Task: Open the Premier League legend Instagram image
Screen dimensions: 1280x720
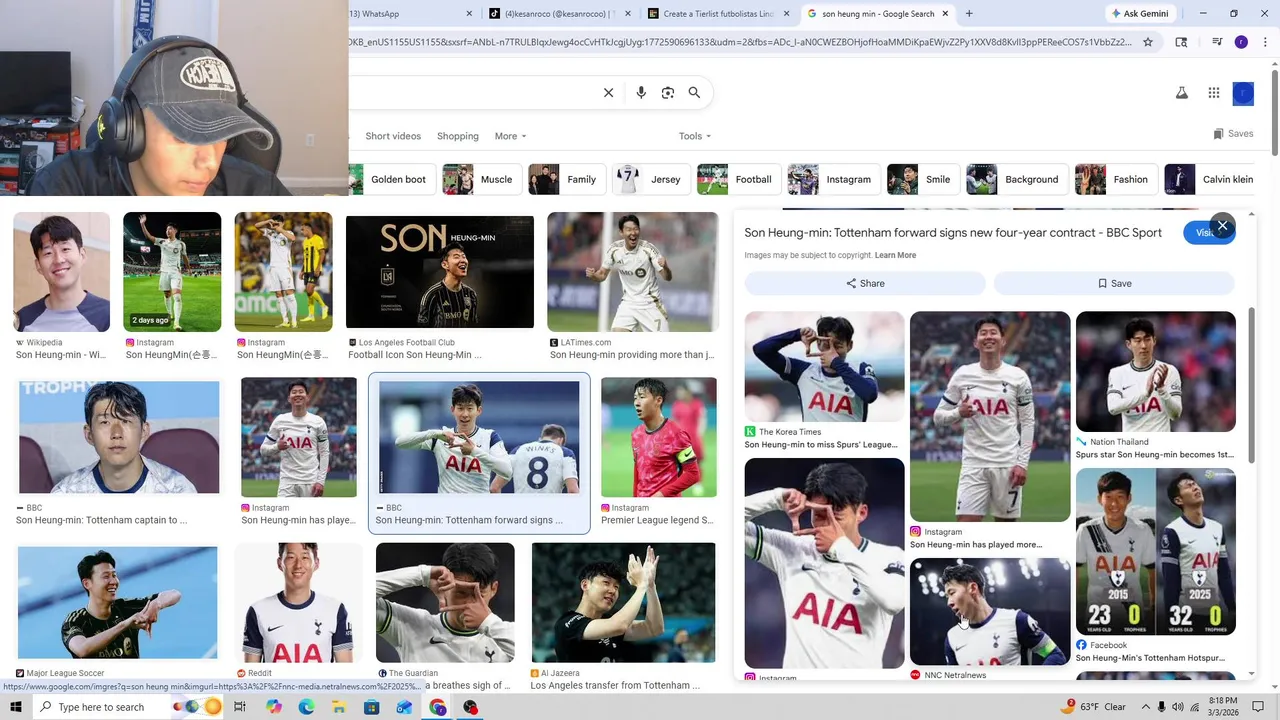Action: coord(659,437)
